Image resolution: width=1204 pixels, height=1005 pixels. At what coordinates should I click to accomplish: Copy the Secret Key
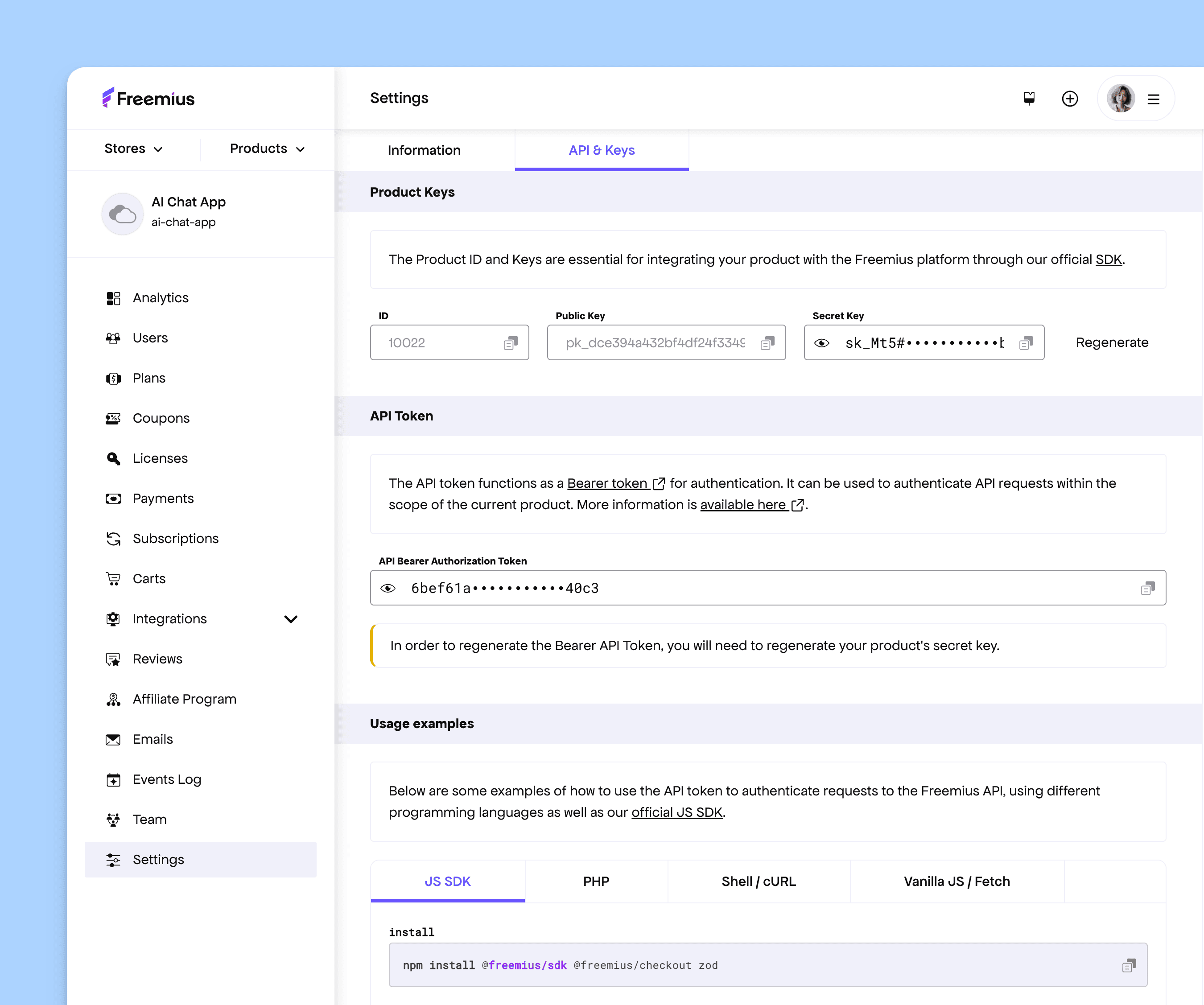point(1026,343)
